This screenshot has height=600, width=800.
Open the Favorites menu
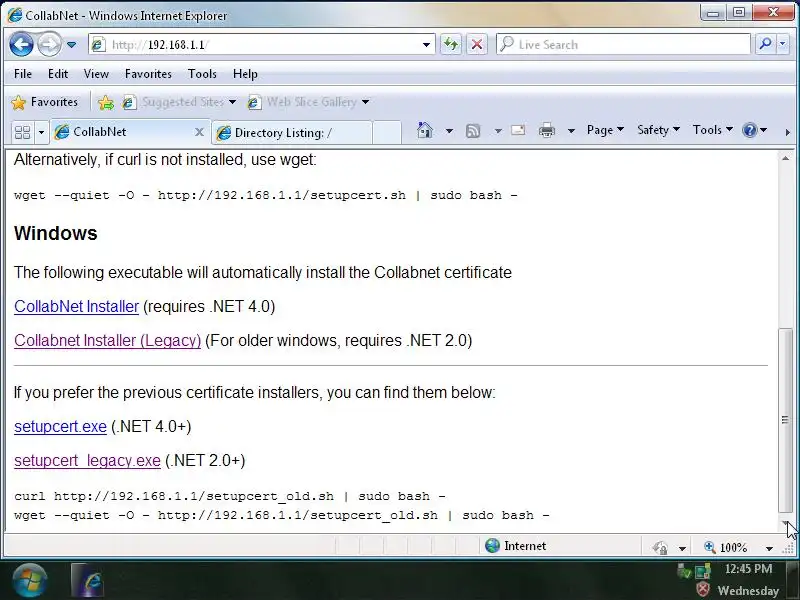coord(148,74)
